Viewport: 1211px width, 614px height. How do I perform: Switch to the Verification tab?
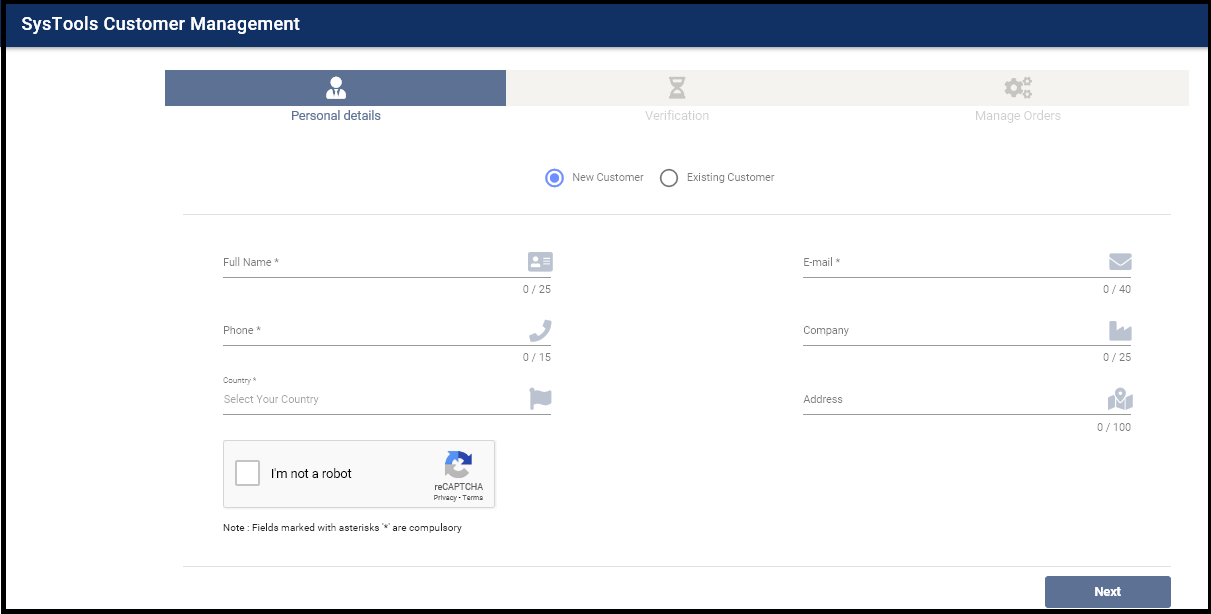tap(676, 95)
